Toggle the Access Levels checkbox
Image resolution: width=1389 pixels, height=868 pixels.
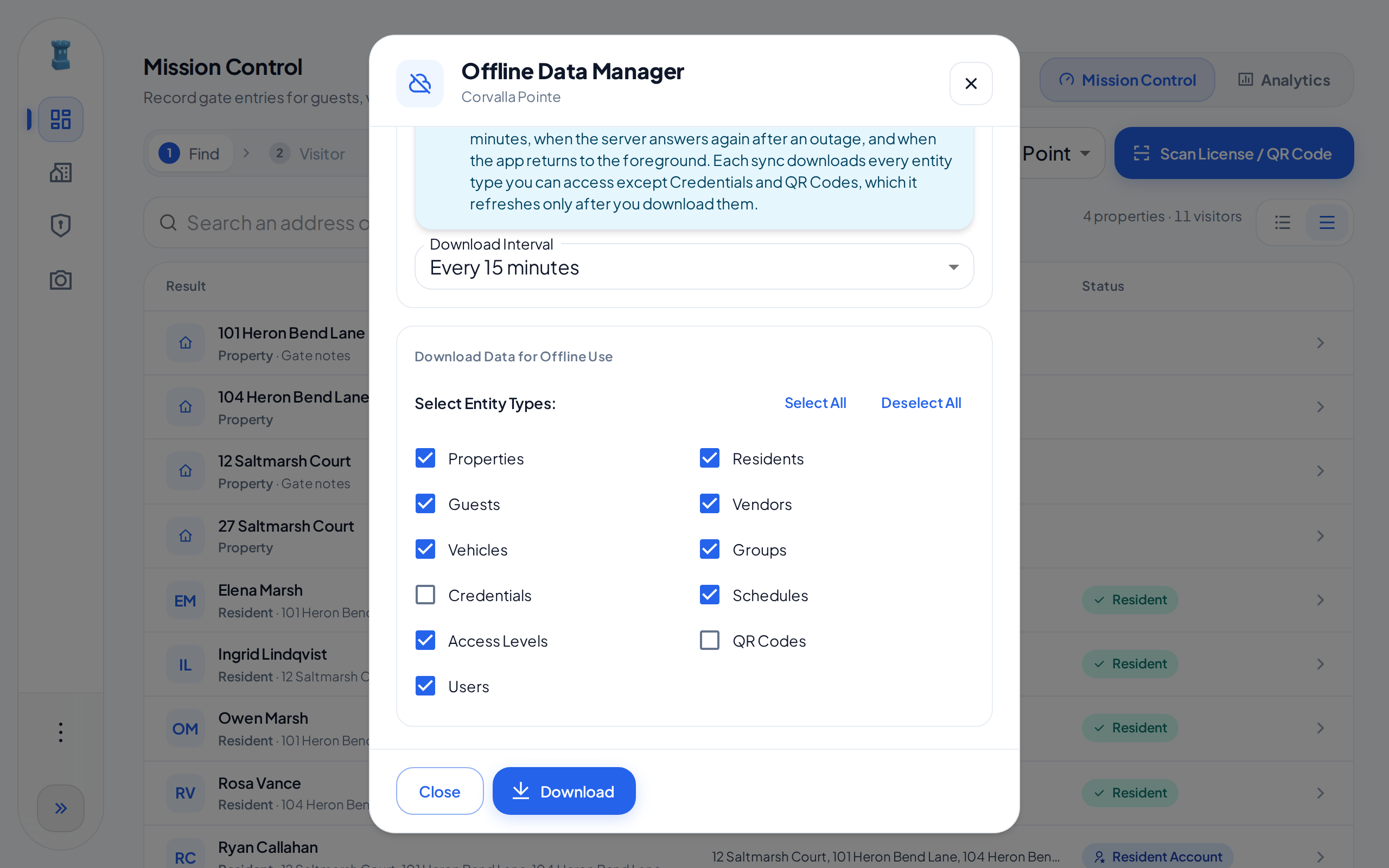point(425,640)
